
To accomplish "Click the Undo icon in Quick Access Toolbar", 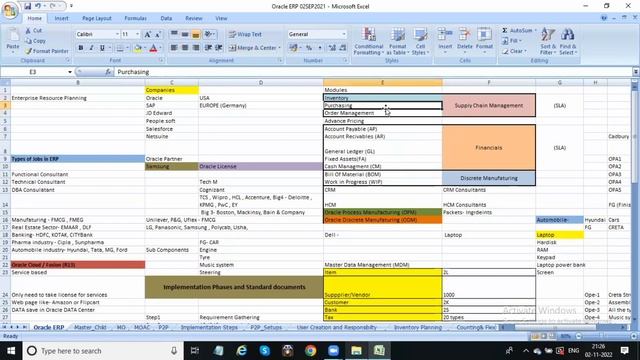I will tap(38, 6).
